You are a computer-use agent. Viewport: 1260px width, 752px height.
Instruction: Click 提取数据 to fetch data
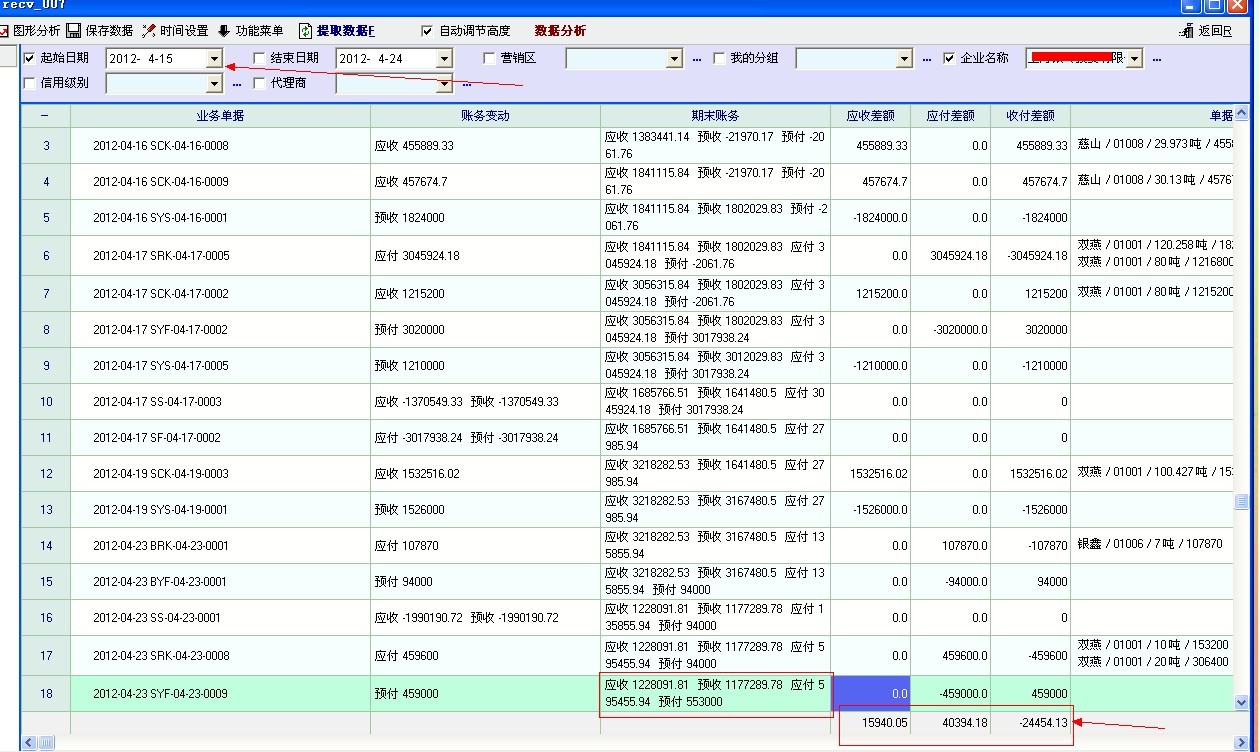pyautogui.click(x=338, y=31)
